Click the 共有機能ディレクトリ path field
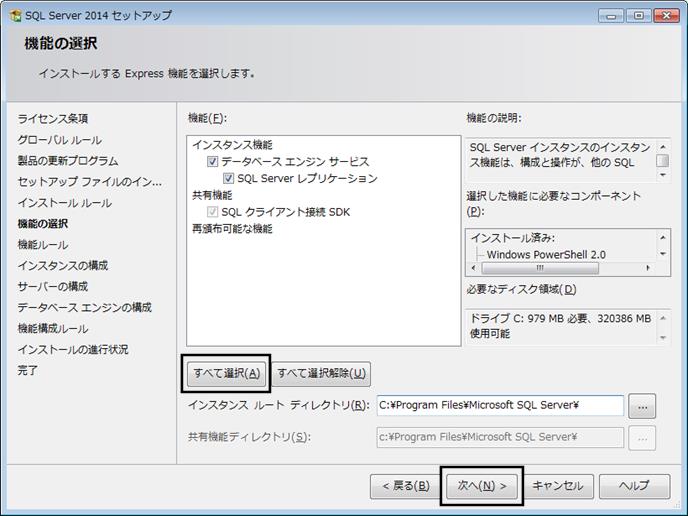Viewport: 688px width, 516px height. [500, 437]
